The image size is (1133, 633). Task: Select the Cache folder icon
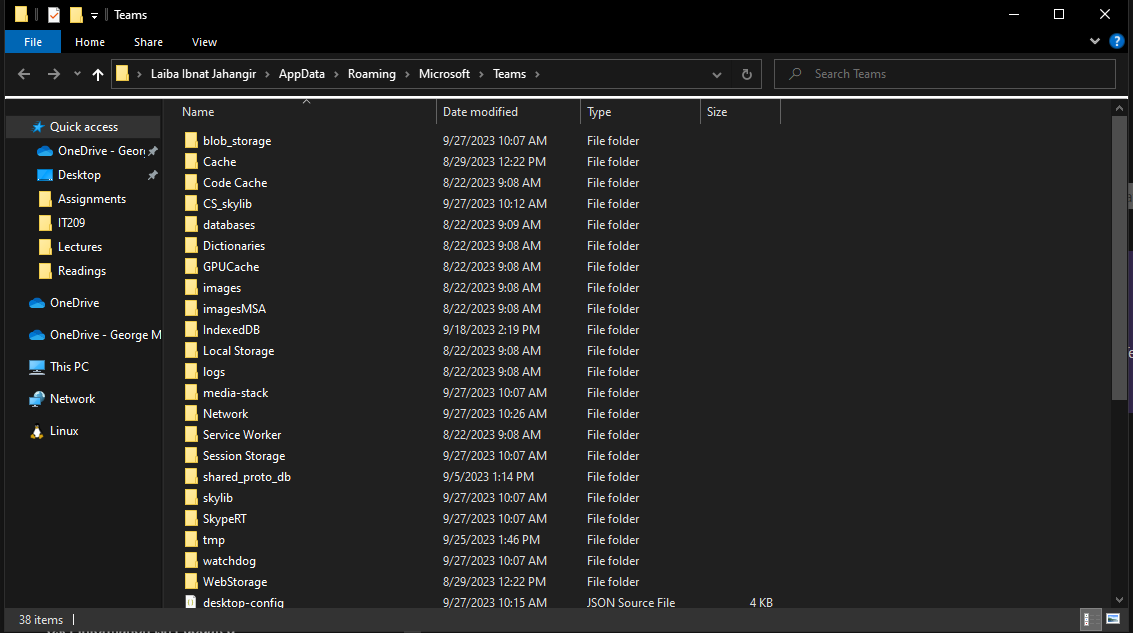pyautogui.click(x=191, y=161)
